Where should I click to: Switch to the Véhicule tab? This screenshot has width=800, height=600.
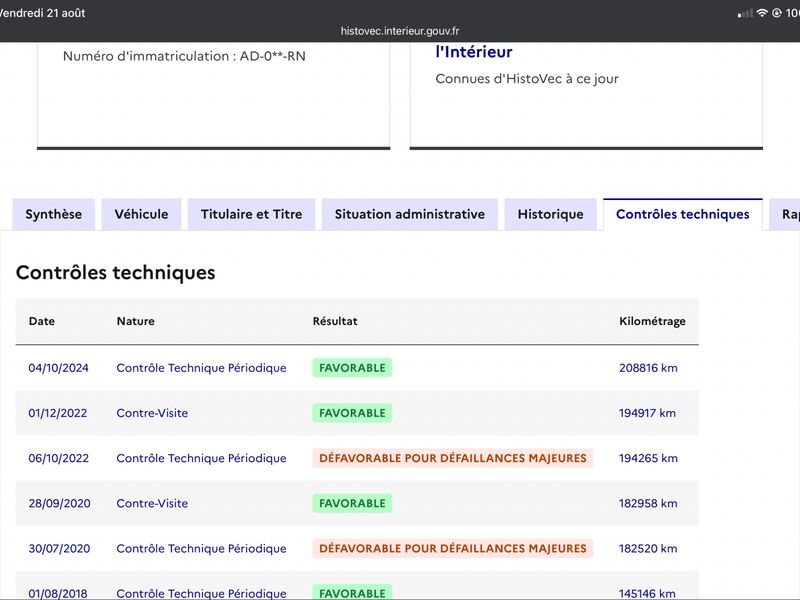pyautogui.click(x=141, y=214)
